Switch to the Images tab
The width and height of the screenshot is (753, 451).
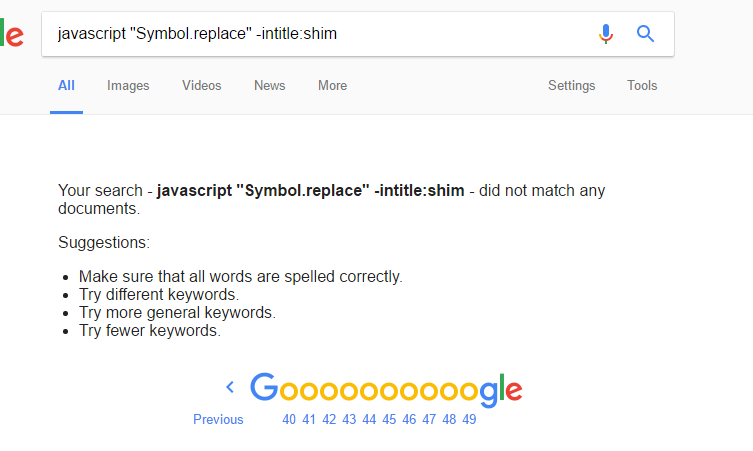(128, 85)
